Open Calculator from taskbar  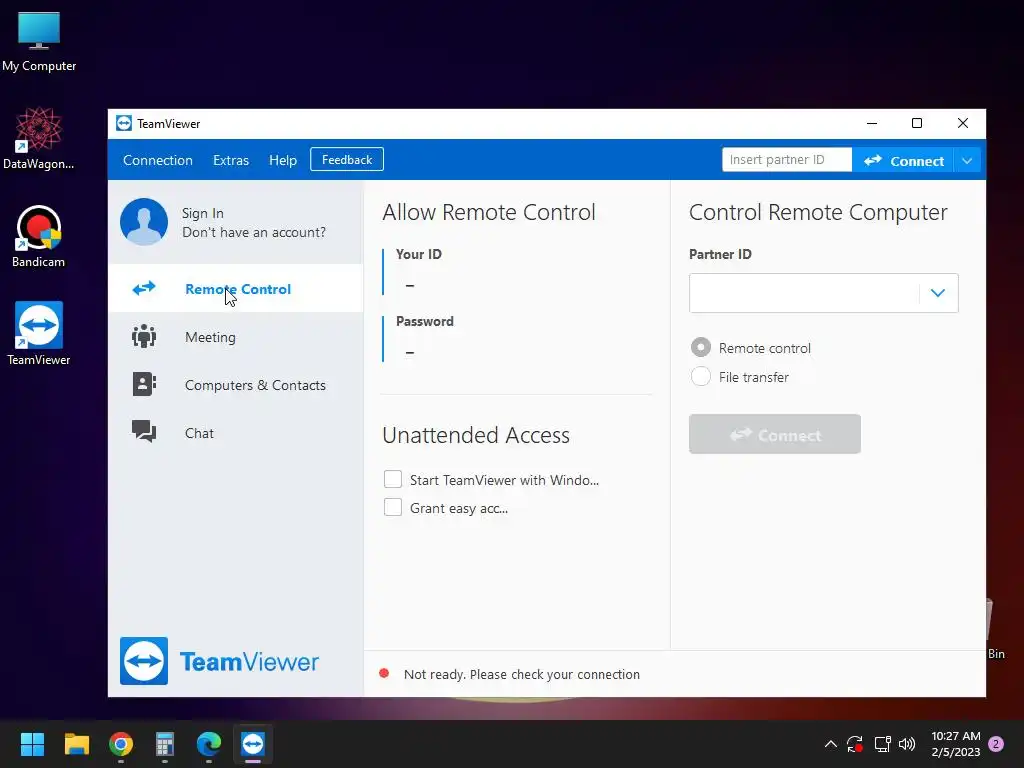(165, 744)
